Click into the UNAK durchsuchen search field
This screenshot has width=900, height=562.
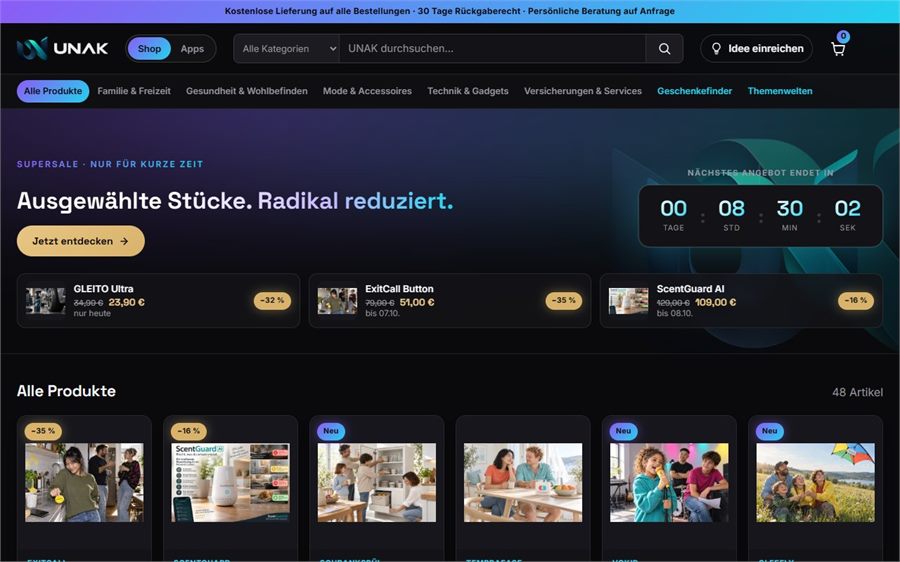492,49
